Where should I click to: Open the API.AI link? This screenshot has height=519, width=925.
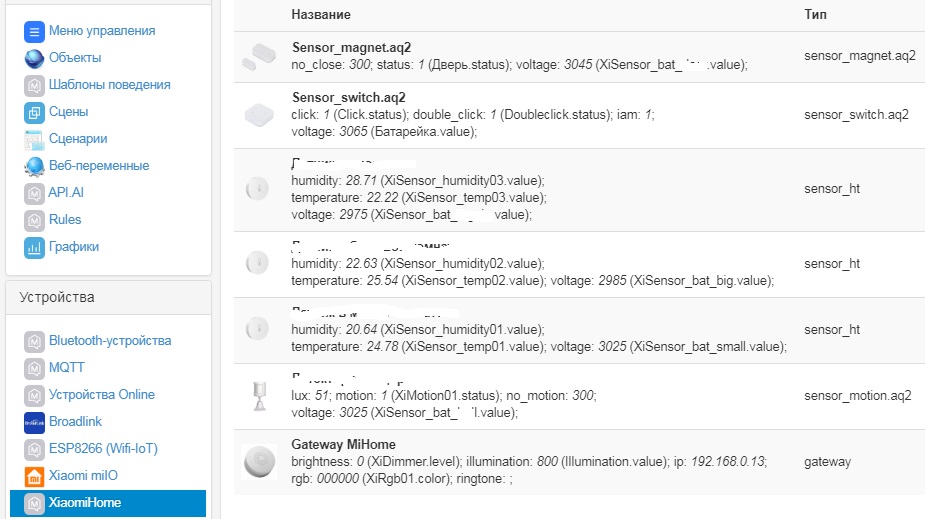[66, 193]
